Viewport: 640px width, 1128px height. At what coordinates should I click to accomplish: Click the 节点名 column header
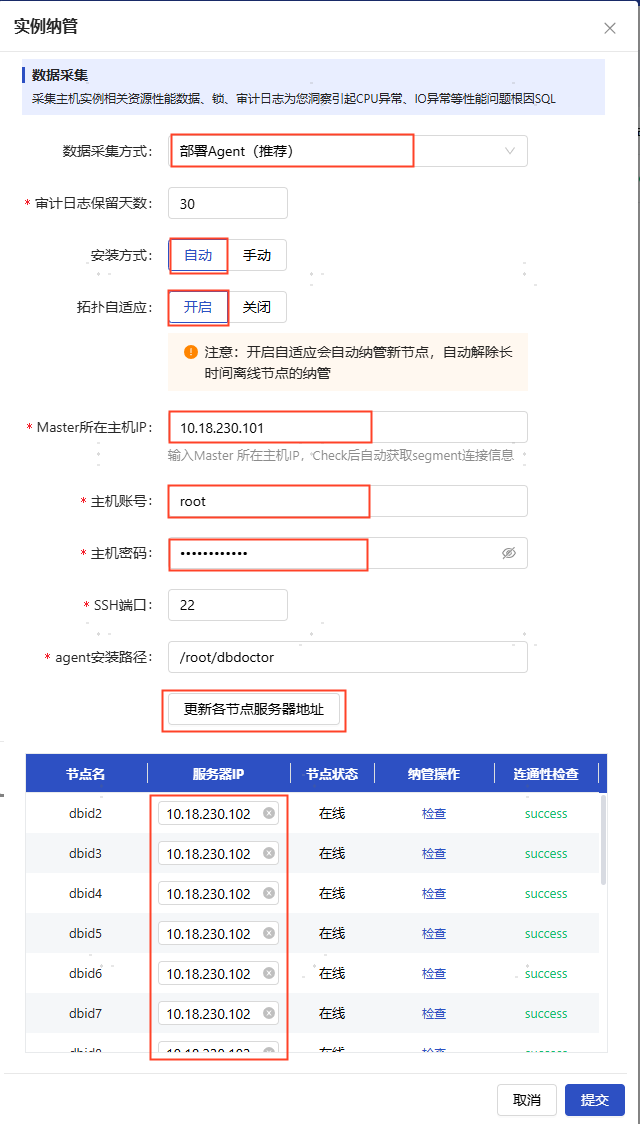(x=86, y=774)
